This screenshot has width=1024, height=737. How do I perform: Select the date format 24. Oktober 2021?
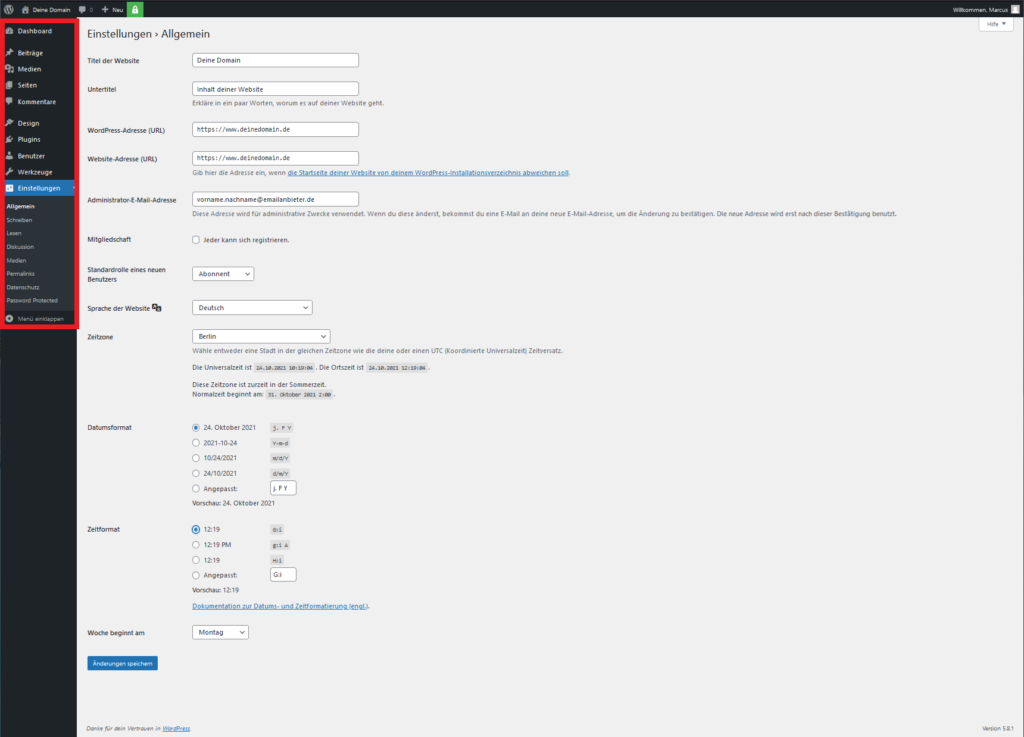(x=196, y=428)
